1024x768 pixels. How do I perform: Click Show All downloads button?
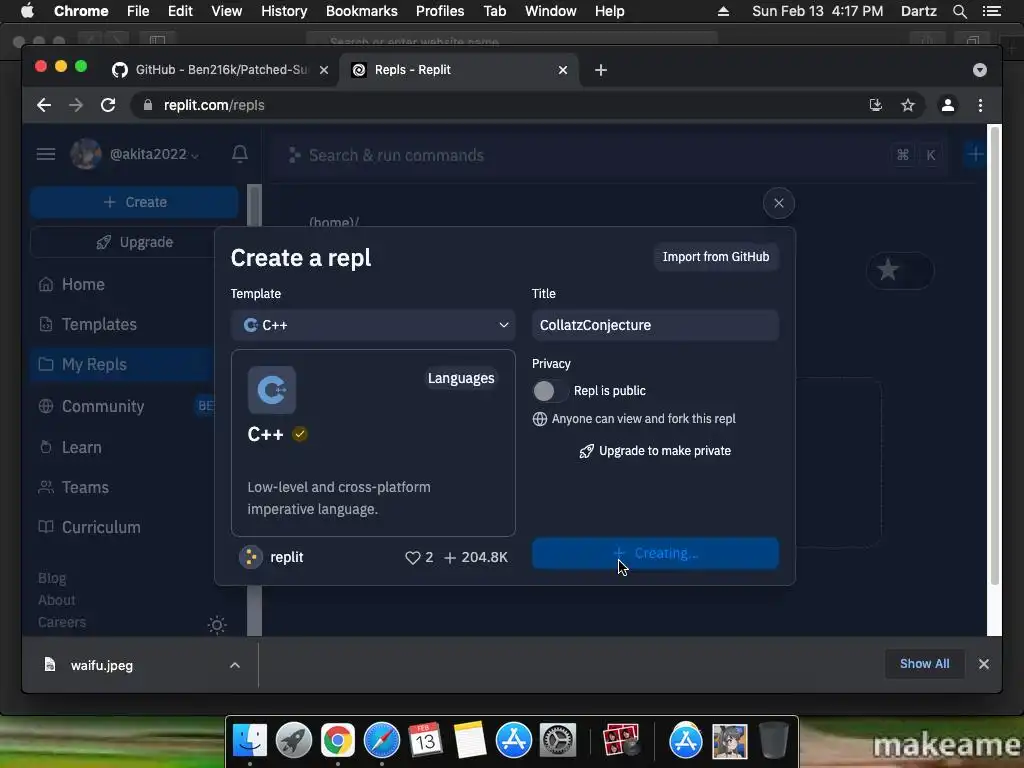pos(924,664)
